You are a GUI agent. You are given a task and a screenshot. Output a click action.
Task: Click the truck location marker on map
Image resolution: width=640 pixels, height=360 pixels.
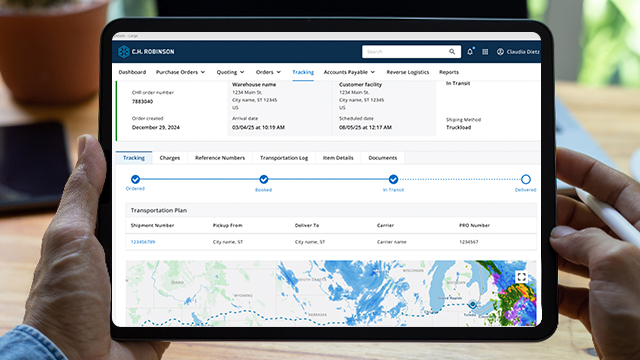pyautogui.click(x=473, y=304)
